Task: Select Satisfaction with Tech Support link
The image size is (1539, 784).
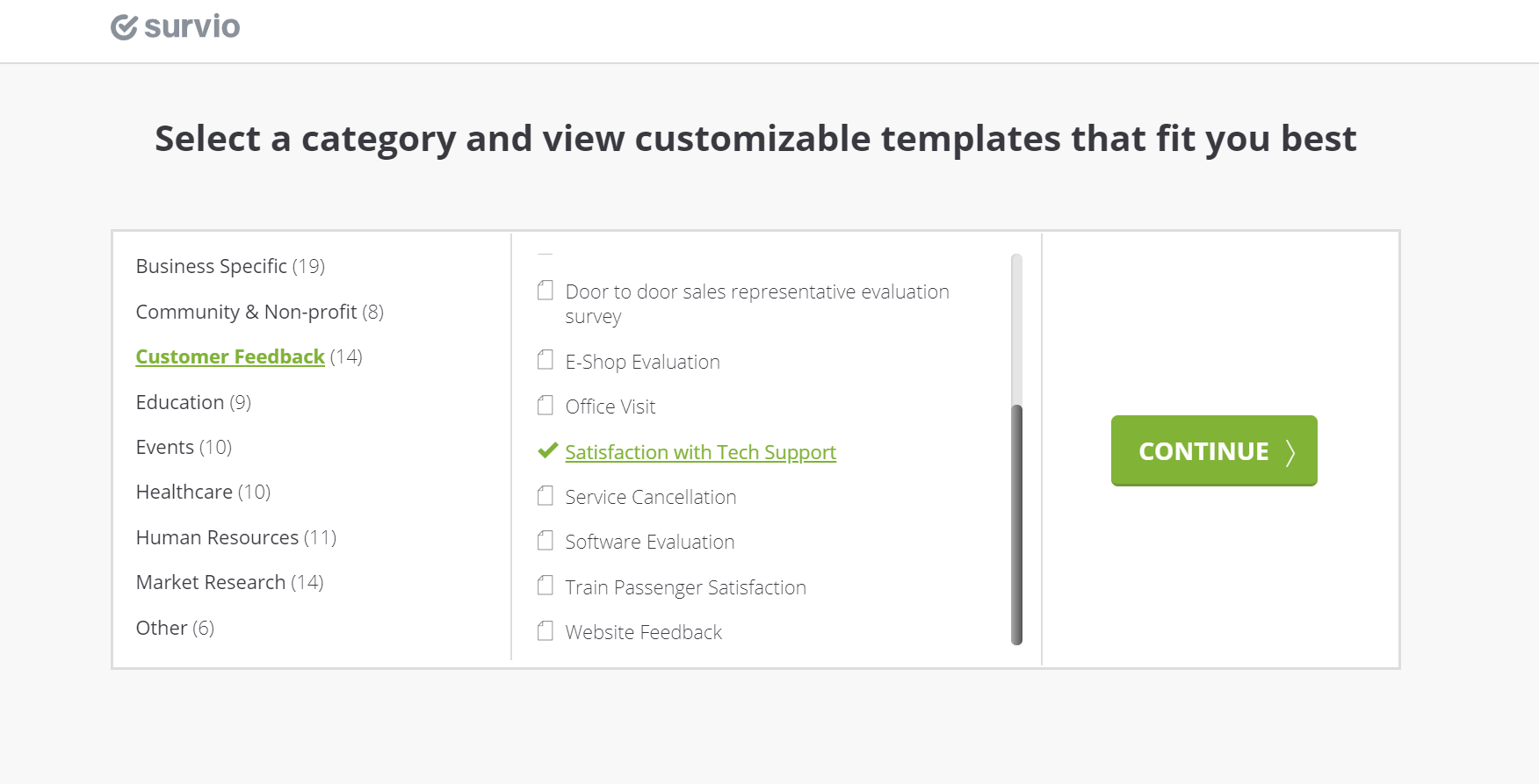Action: point(700,452)
